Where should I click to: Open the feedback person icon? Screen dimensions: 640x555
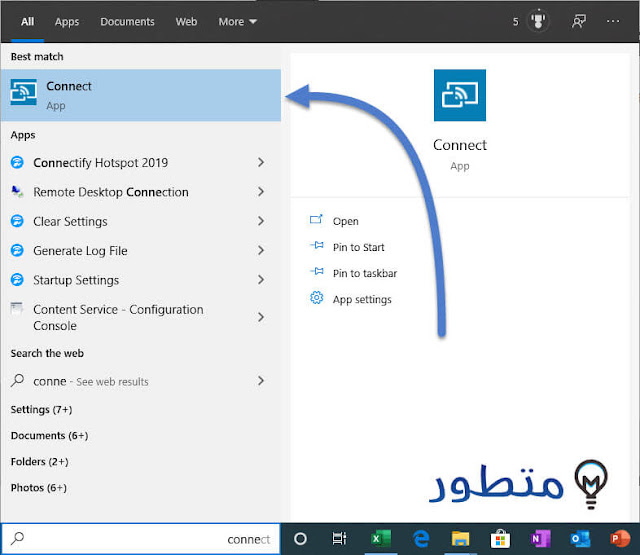click(x=578, y=21)
